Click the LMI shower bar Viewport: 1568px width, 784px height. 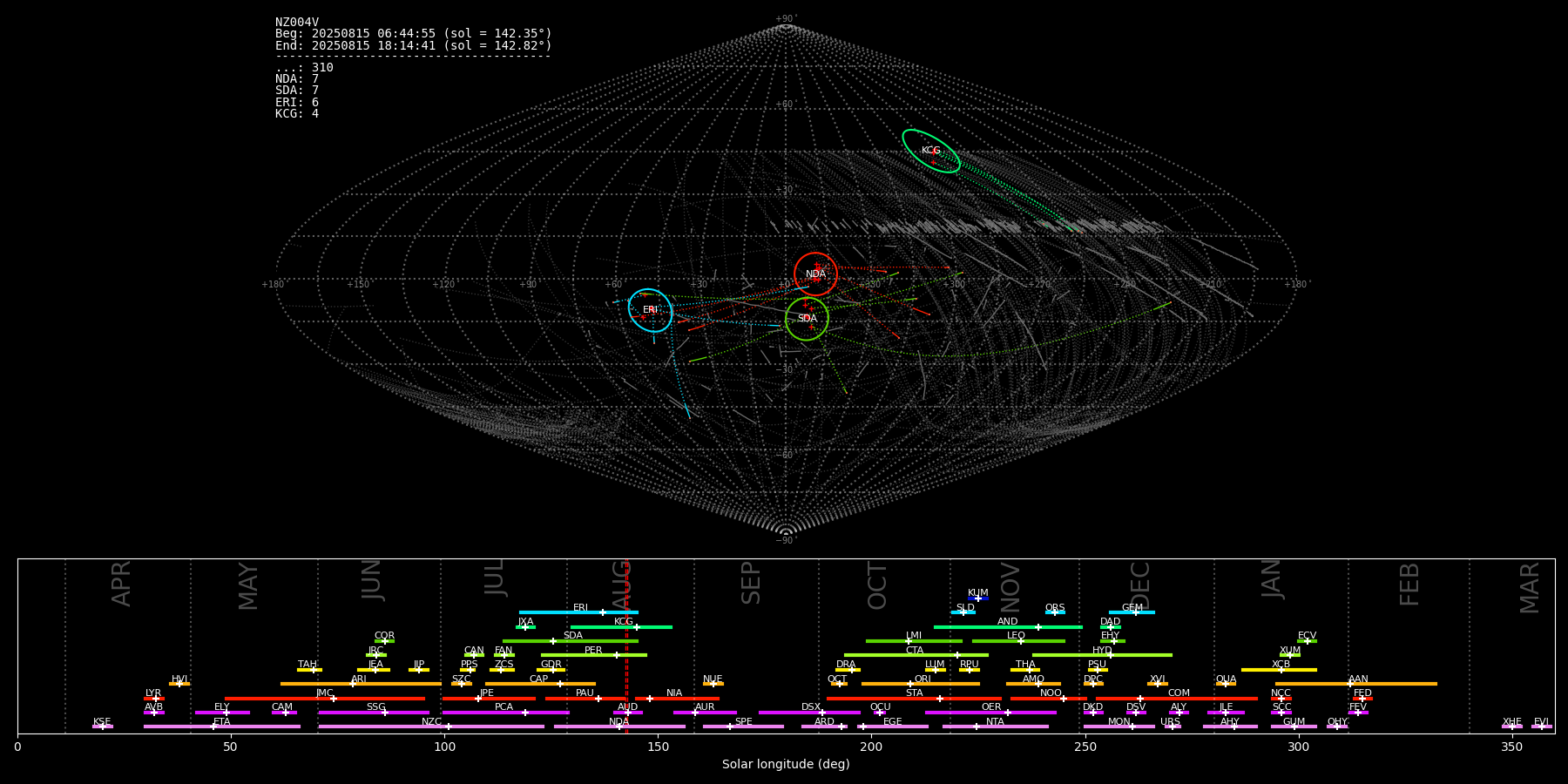[x=914, y=641]
